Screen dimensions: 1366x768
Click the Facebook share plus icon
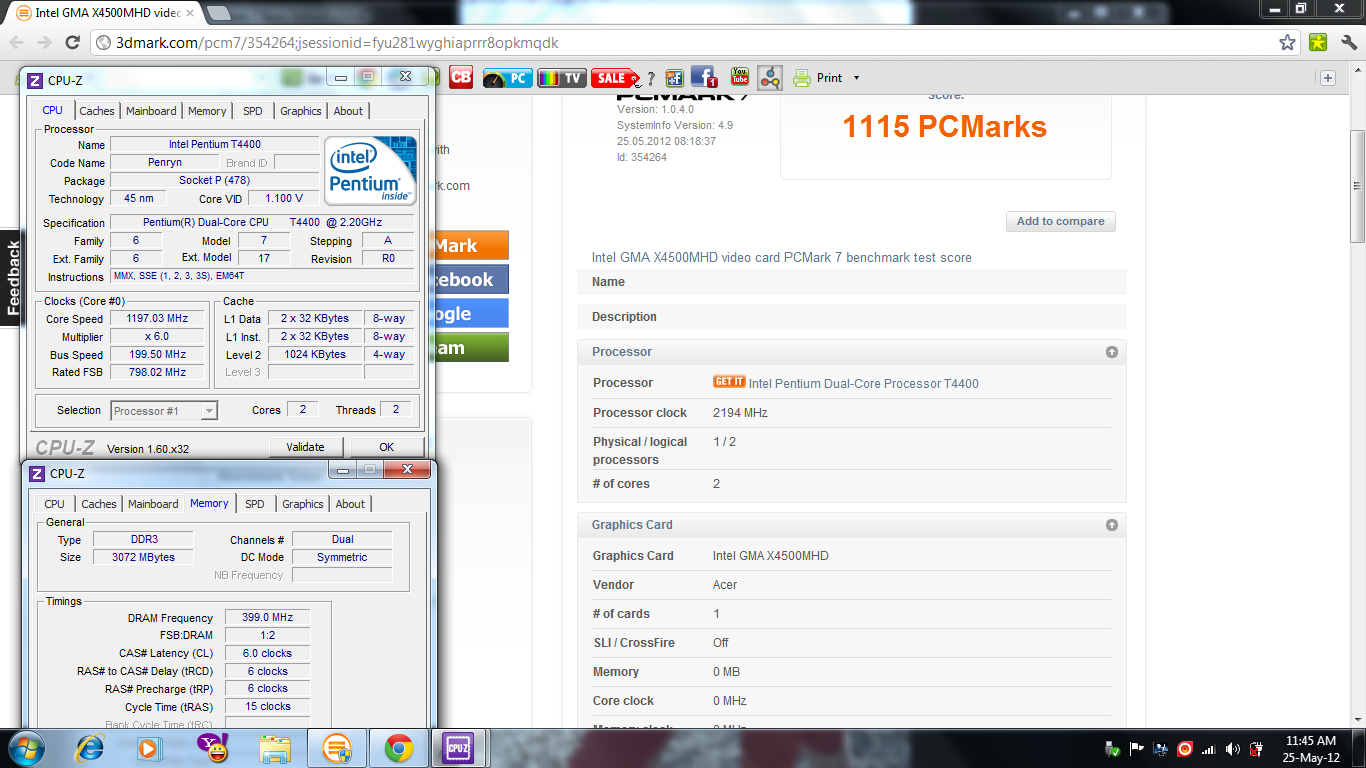674,78
